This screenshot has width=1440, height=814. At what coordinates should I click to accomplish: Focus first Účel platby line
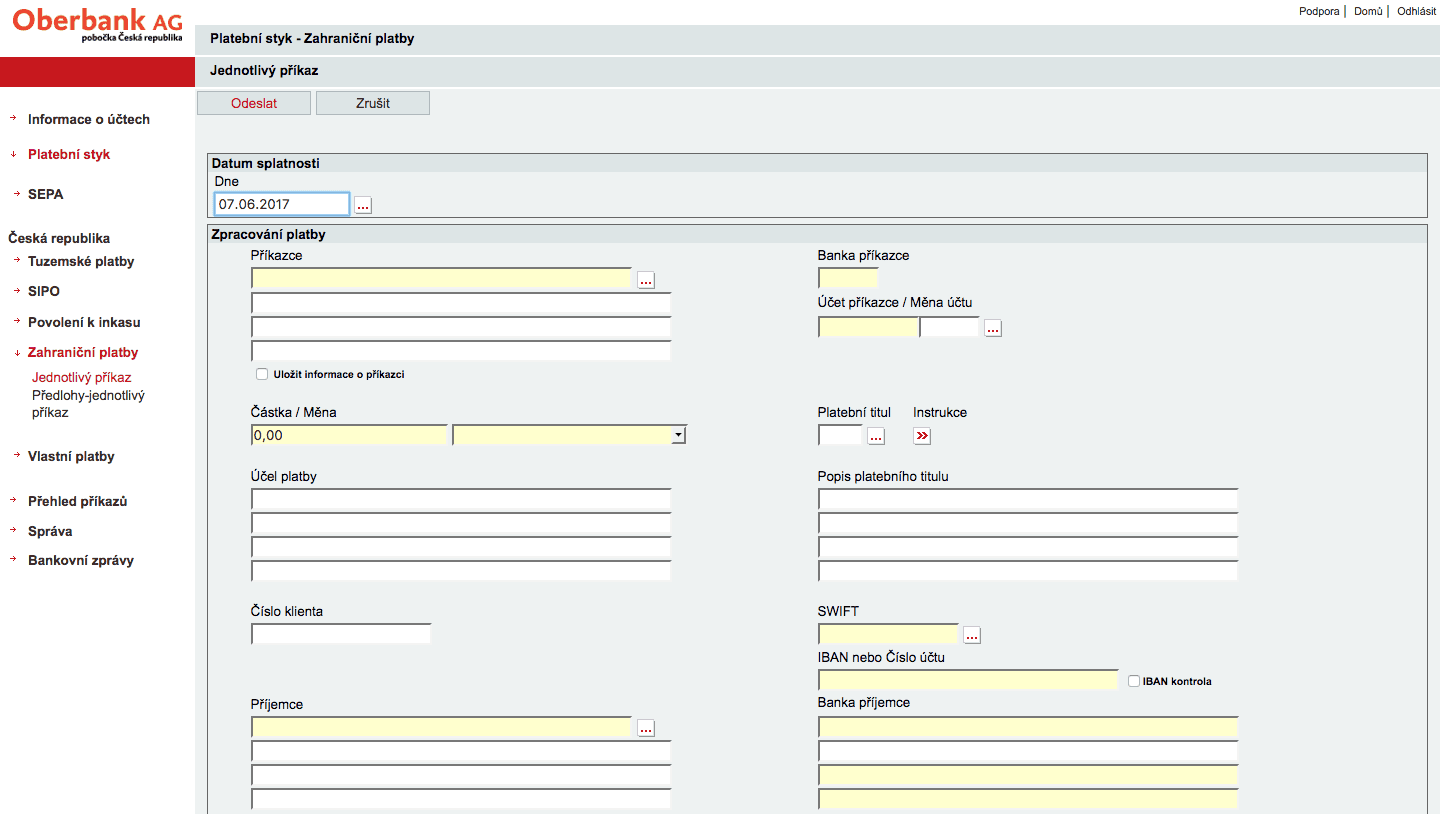(461, 500)
